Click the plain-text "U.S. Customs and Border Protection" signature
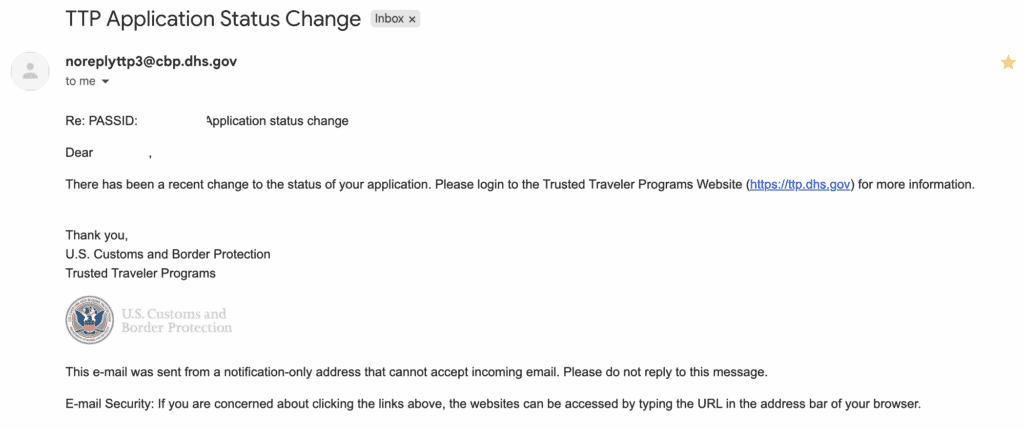 tap(168, 254)
